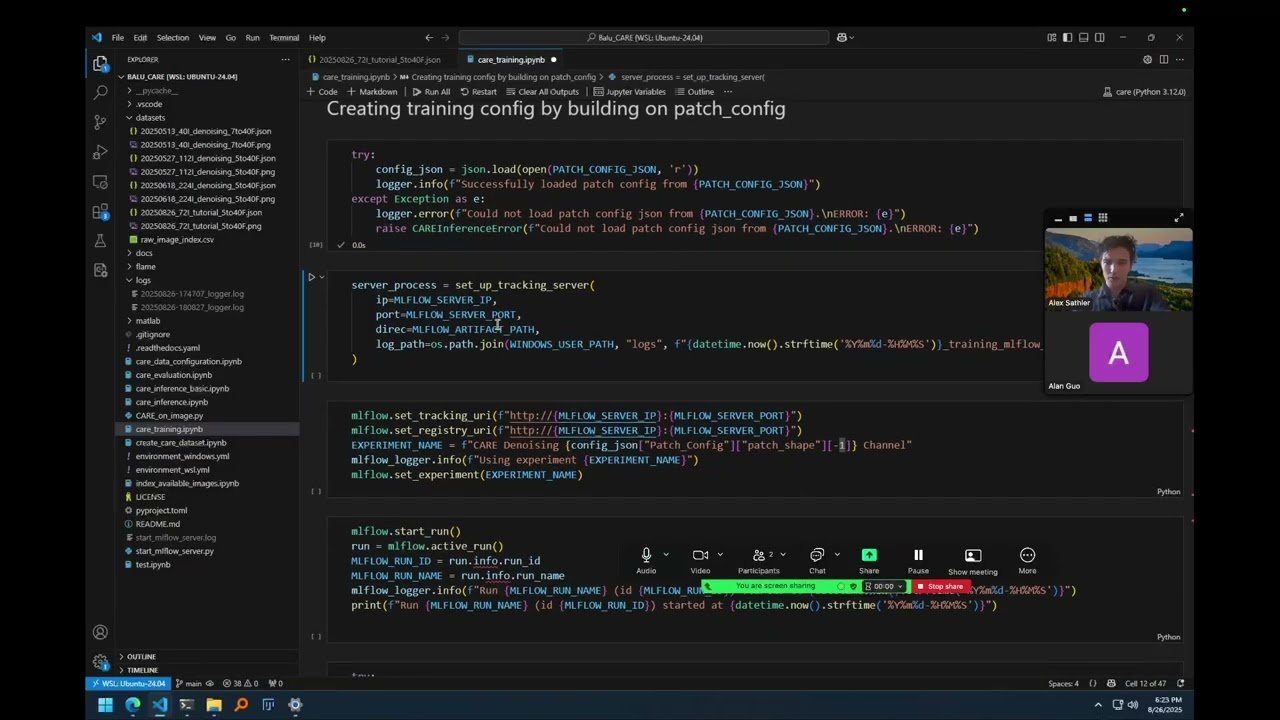Open the Extensions view
1280x720 pixels.
point(100,212)
